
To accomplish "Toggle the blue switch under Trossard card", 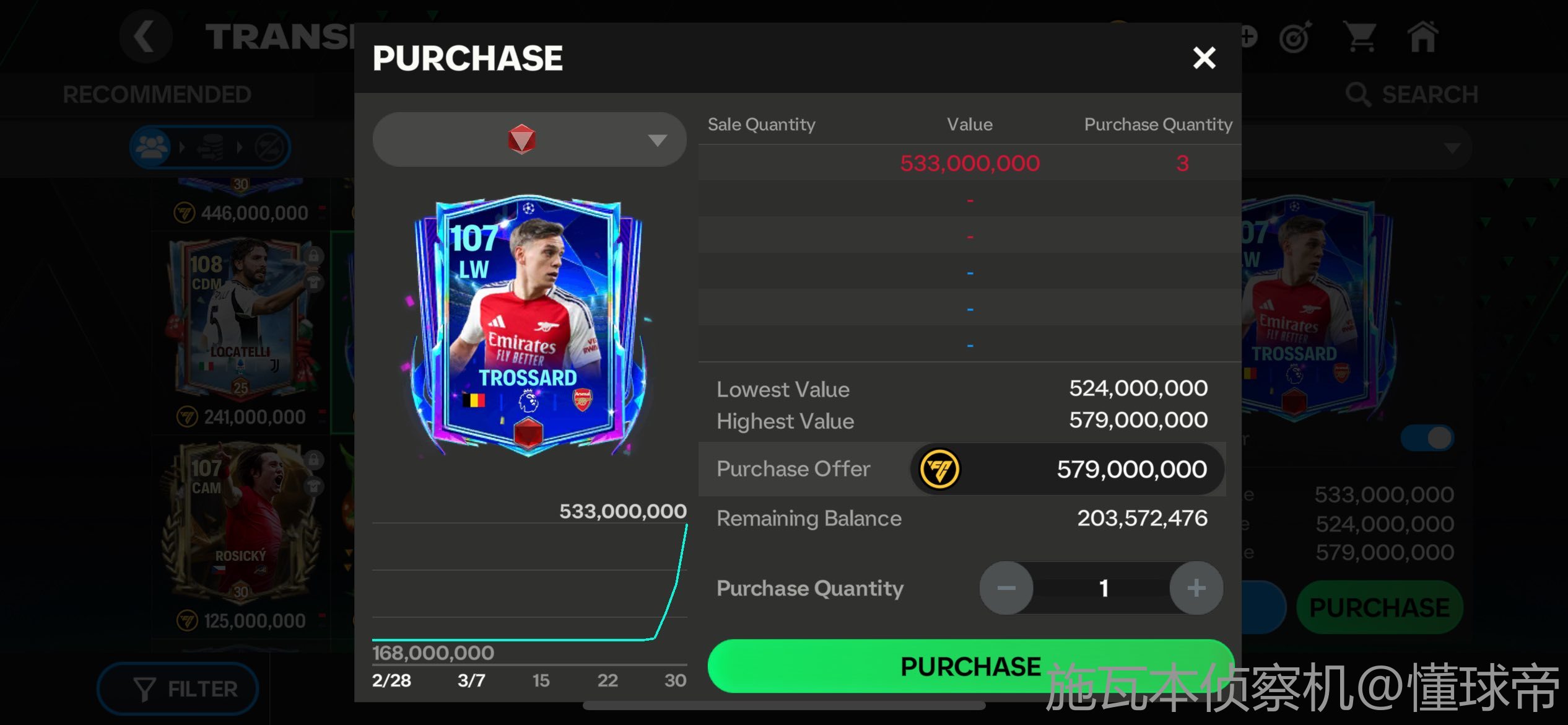I will point(1427,438).
